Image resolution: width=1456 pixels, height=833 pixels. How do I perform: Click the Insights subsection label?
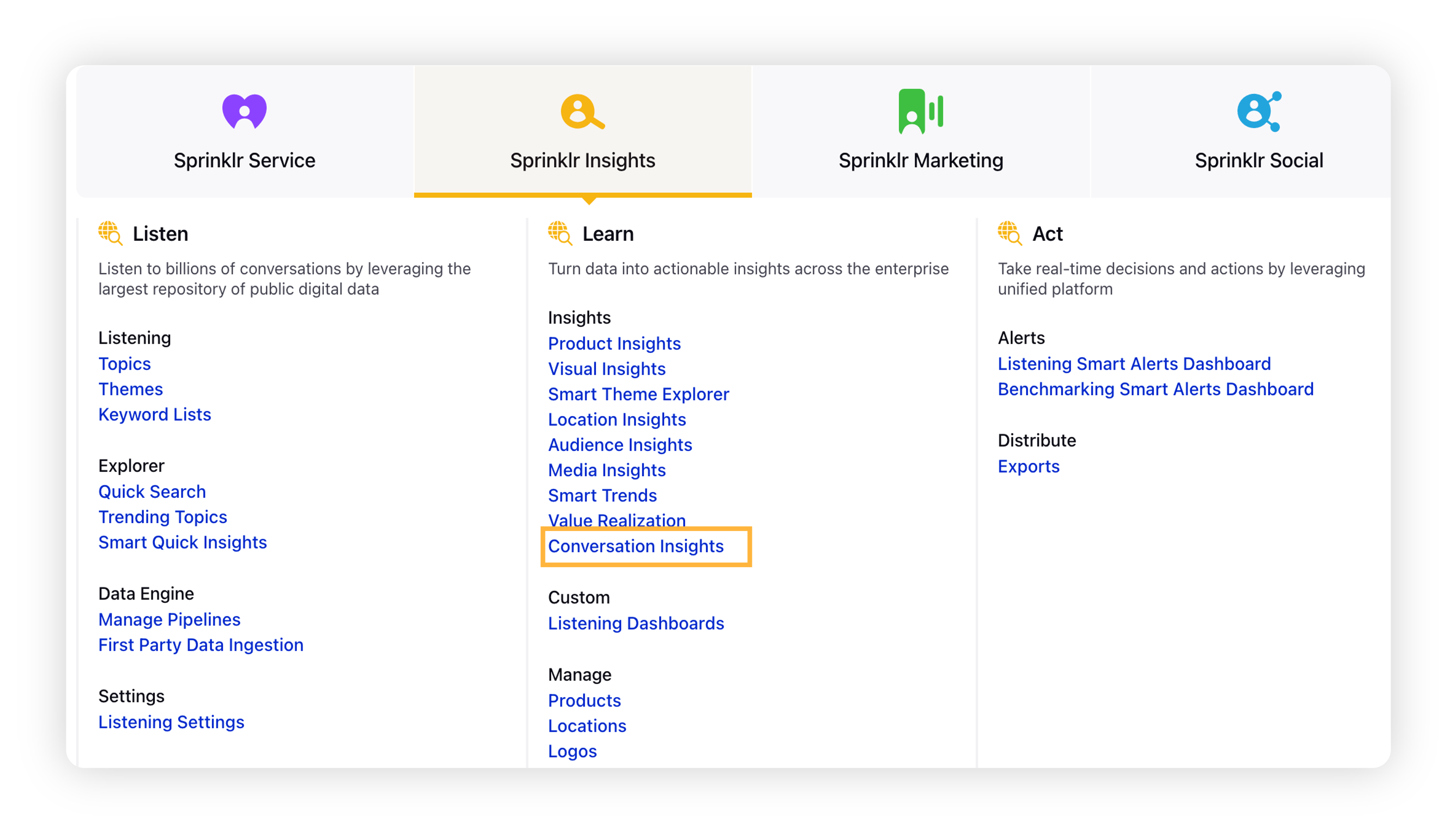point(579,318)
